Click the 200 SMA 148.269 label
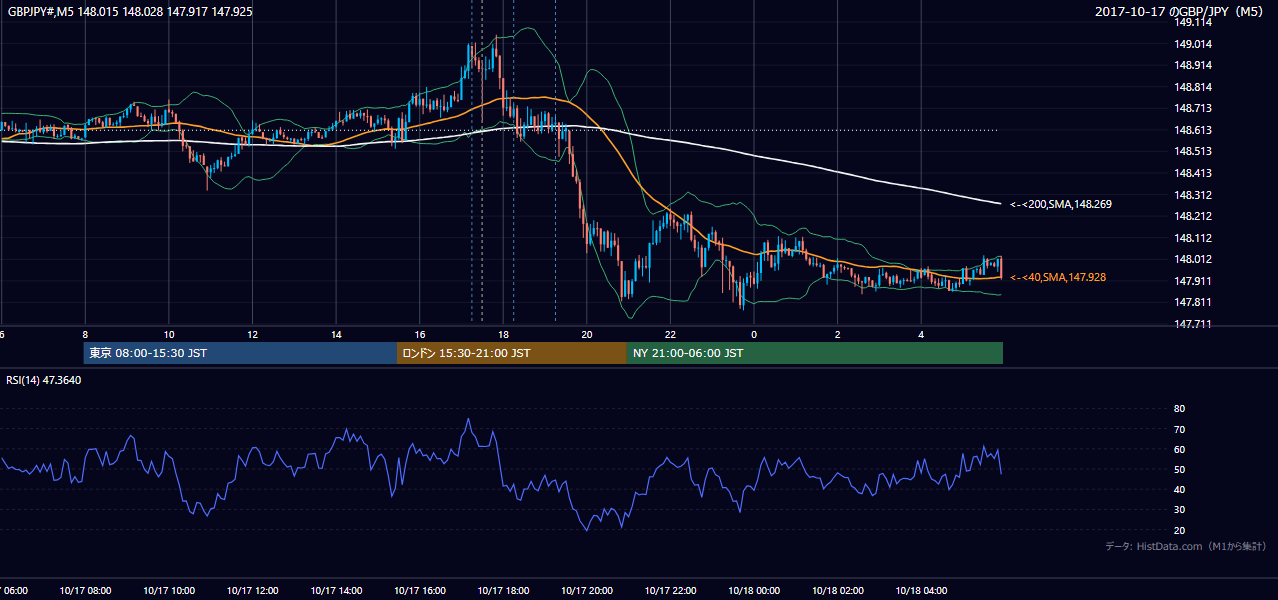 coord(1060,204)
